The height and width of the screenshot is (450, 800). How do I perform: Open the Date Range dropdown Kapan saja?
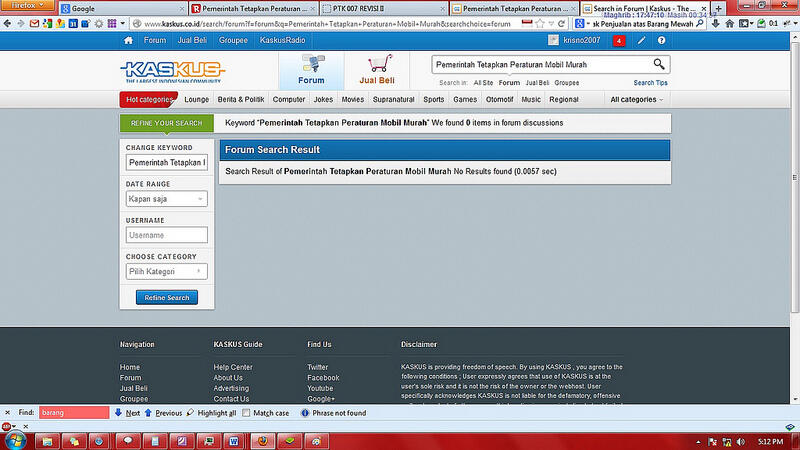click(x=166, y=199)
